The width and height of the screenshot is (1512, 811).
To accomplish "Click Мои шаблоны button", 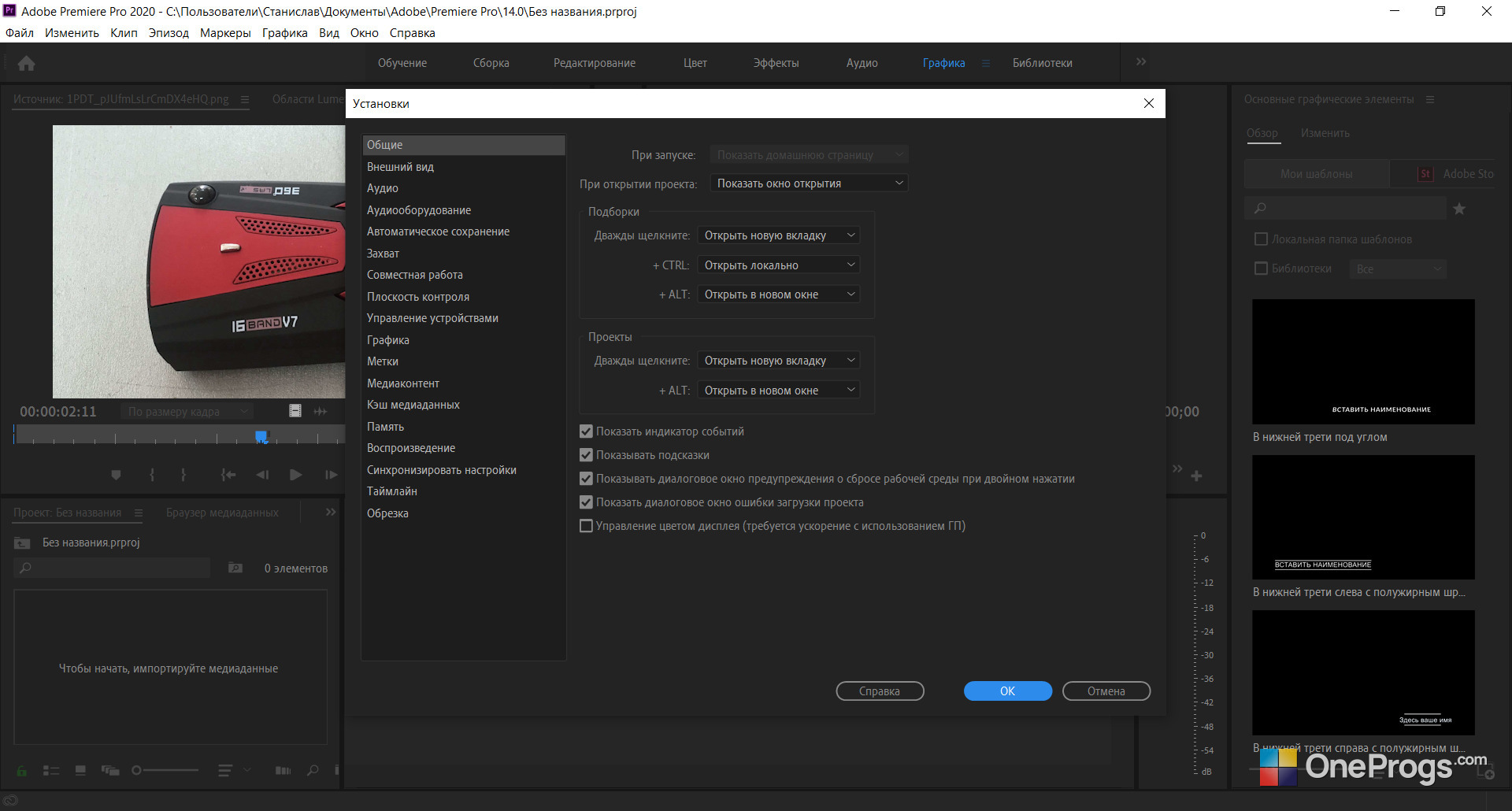I will point(1317,174).
